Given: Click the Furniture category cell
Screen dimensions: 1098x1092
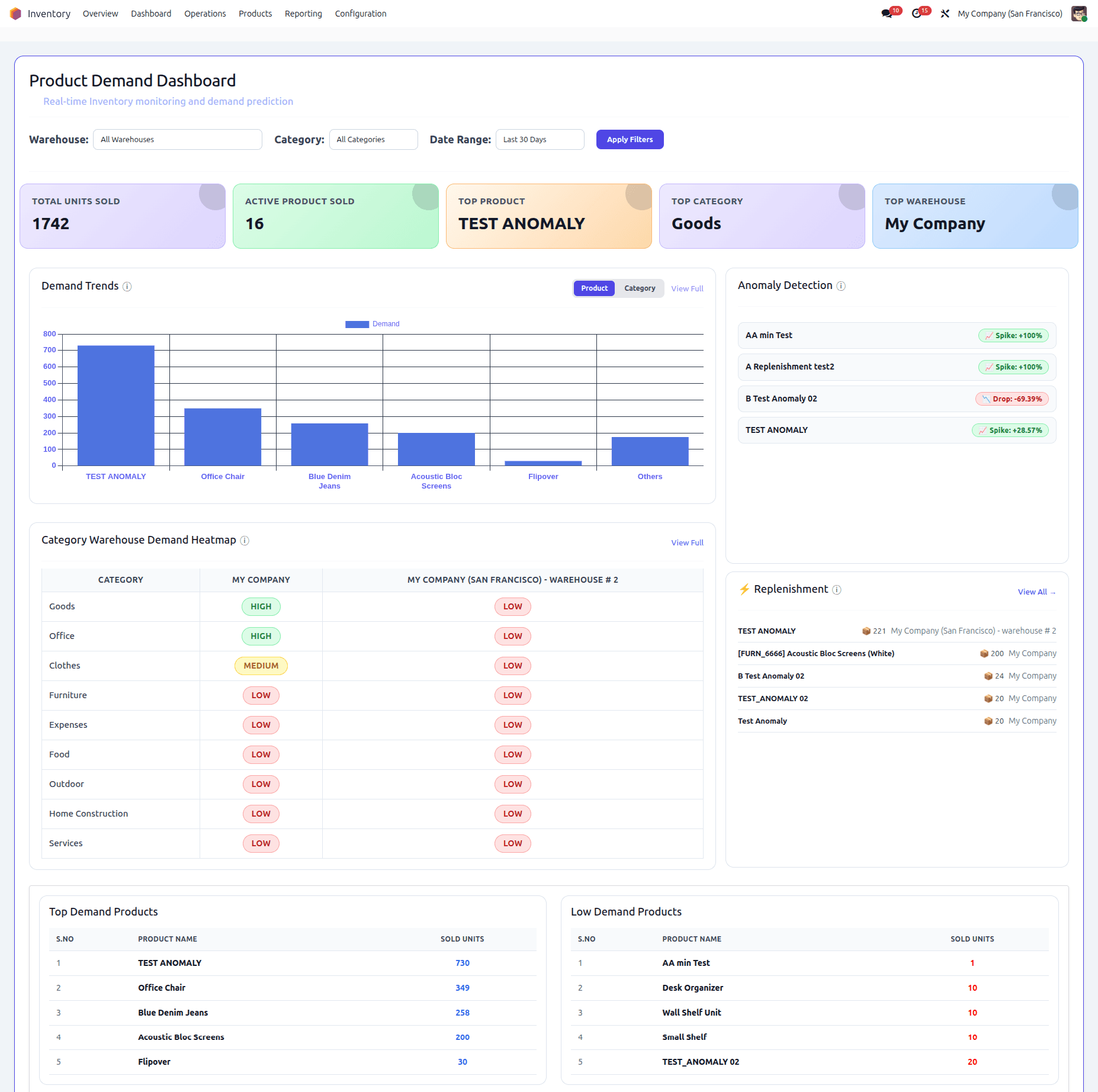Looking at the screenshot, I should point(121,696).
